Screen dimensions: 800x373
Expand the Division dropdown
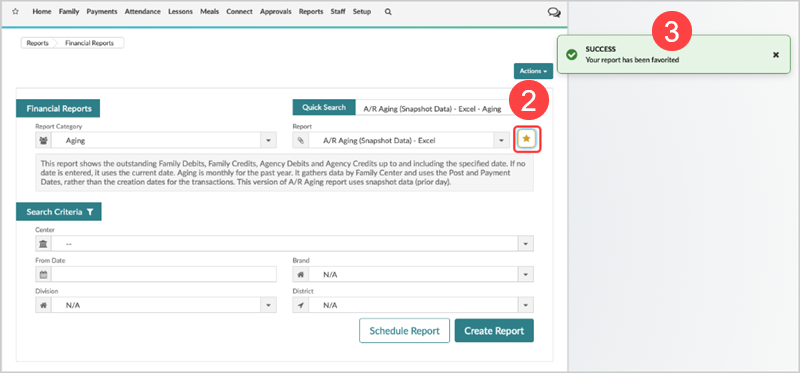pyautogui.click(x=268, y=305)
